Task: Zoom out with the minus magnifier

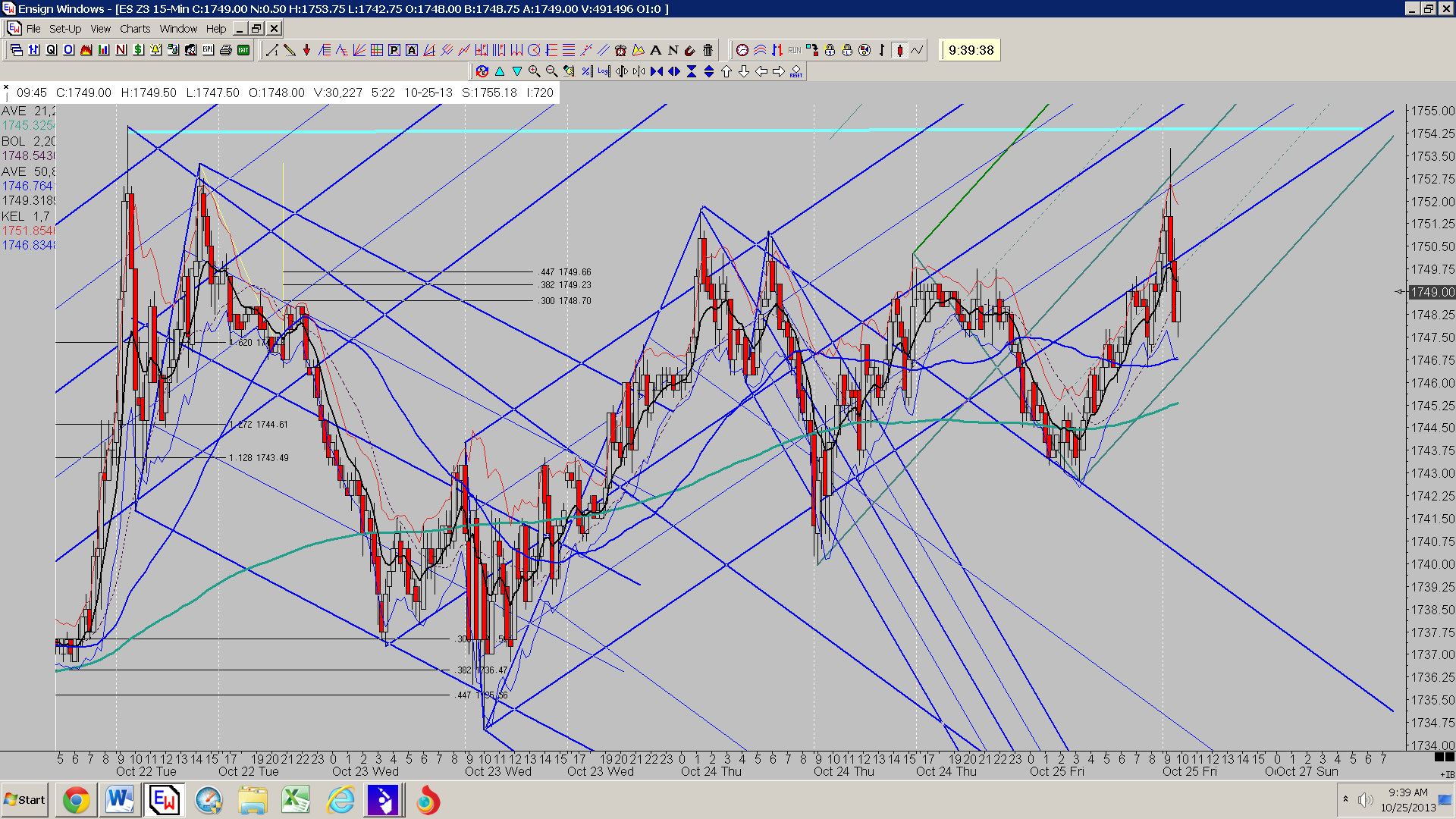Action: tap(552, 71)
